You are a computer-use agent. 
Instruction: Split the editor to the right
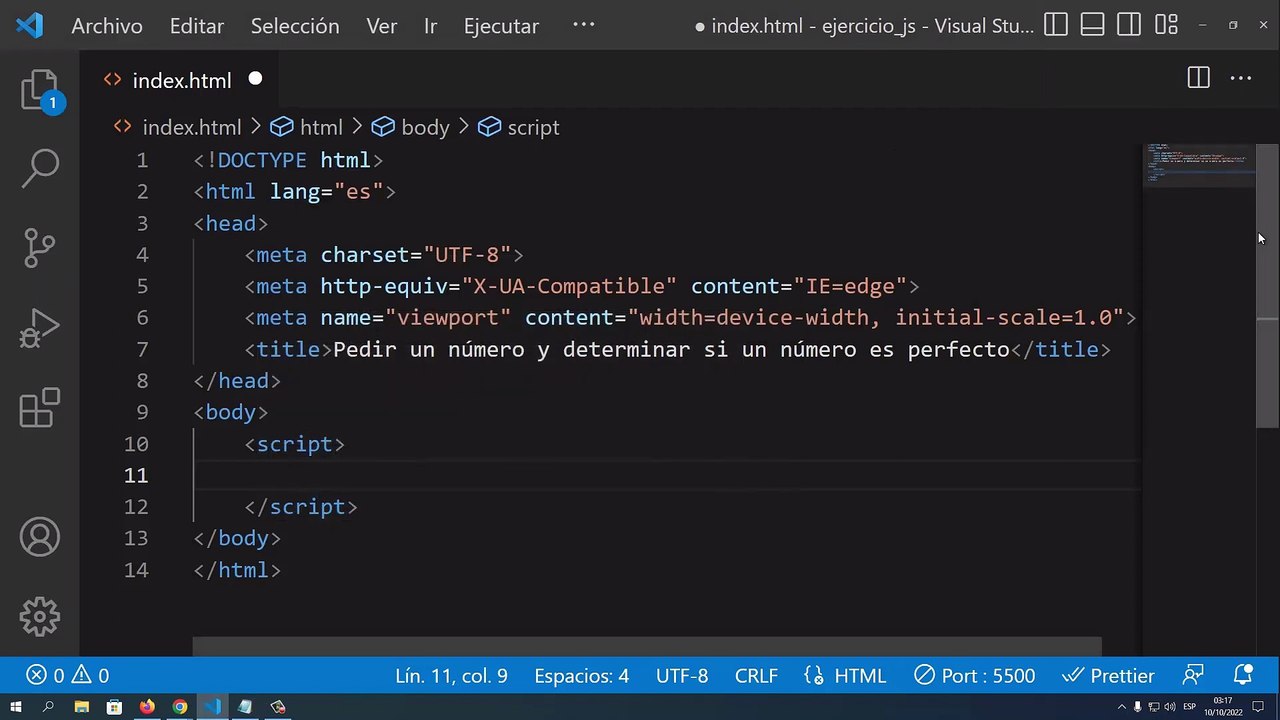[1198, 78]
